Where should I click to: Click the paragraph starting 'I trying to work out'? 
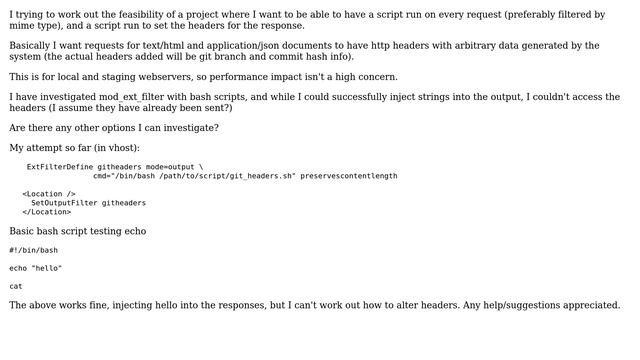pyautogui.click(x=307, y=20)
